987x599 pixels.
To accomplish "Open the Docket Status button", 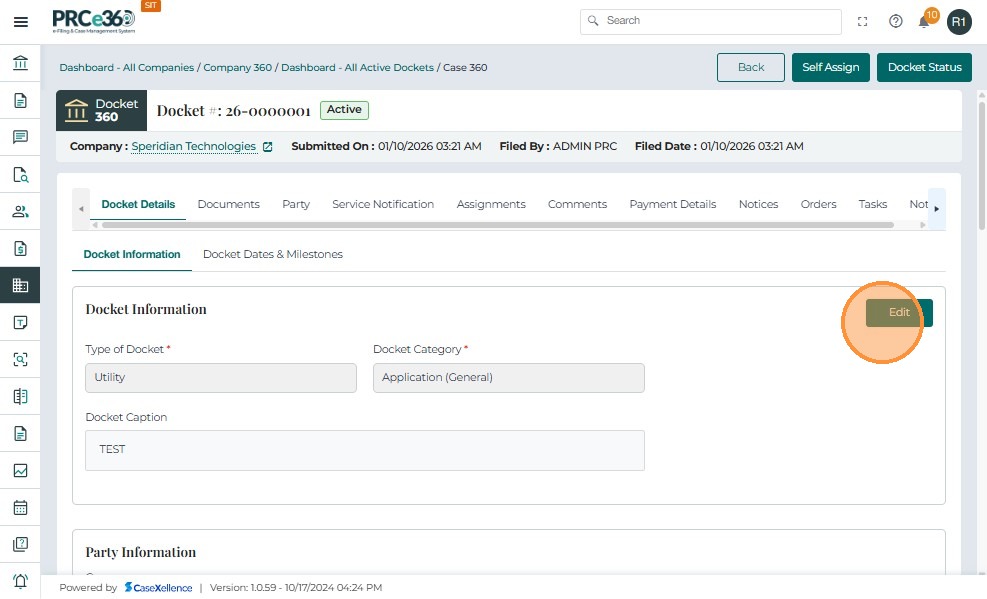I will tap(924, 67).
